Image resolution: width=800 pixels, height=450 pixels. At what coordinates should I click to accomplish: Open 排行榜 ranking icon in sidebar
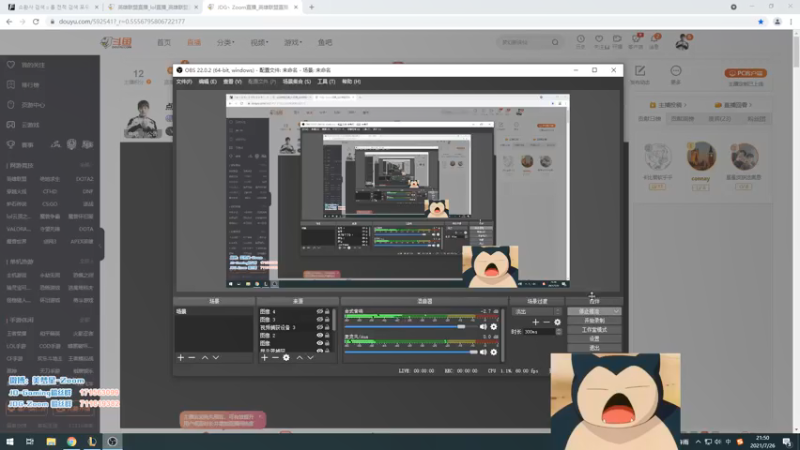point(11,85)
